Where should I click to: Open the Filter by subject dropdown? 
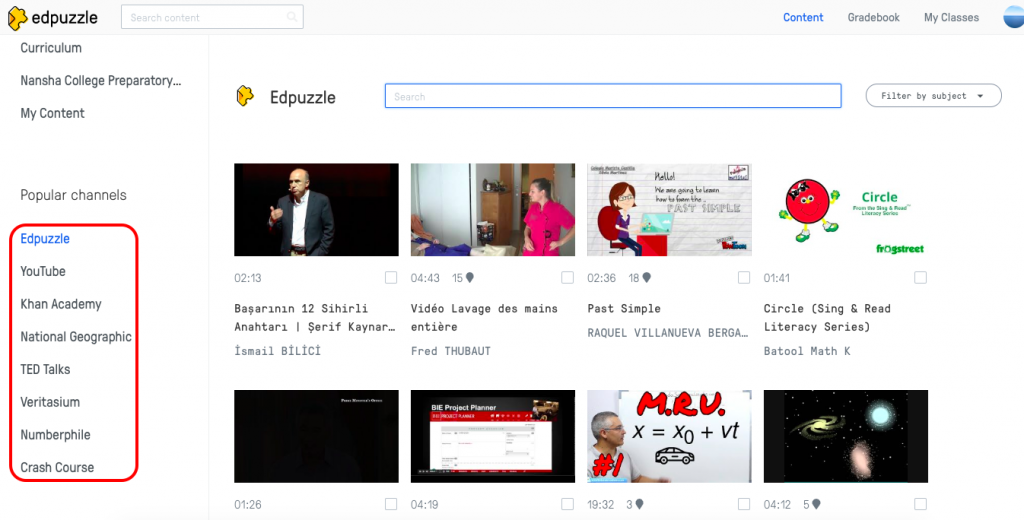933,95
